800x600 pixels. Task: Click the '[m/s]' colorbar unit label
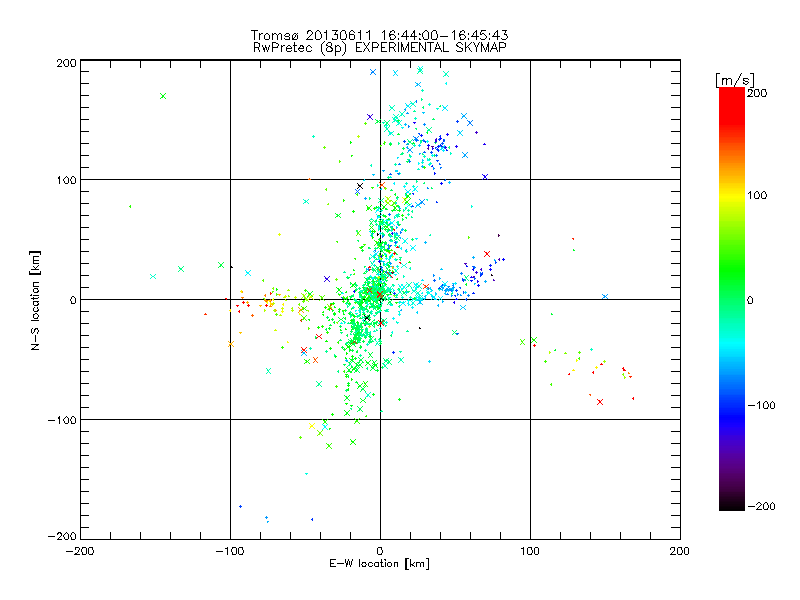735,80
